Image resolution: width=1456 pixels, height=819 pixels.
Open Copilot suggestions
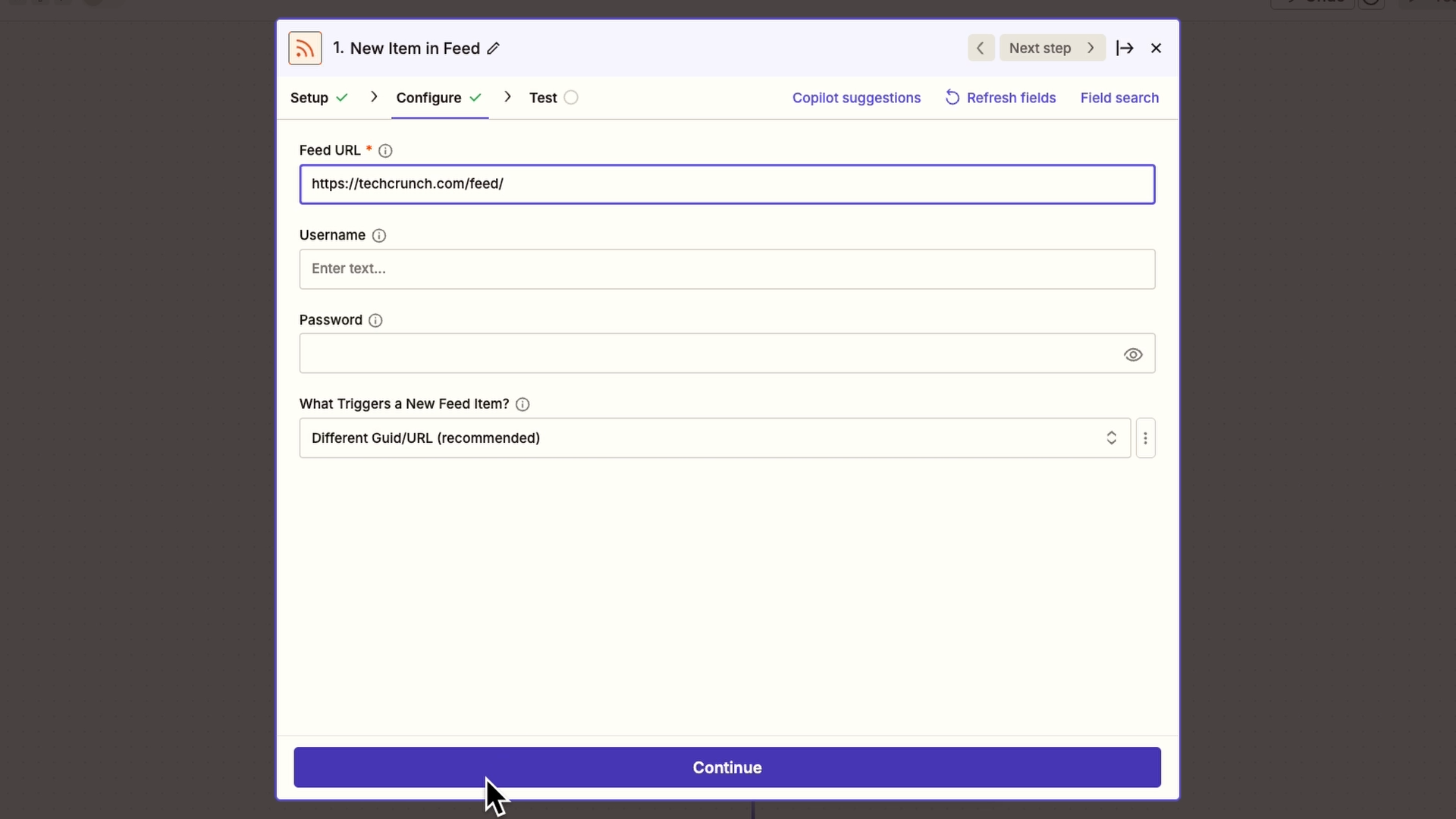pyautogui.click(x=856, y=97)
